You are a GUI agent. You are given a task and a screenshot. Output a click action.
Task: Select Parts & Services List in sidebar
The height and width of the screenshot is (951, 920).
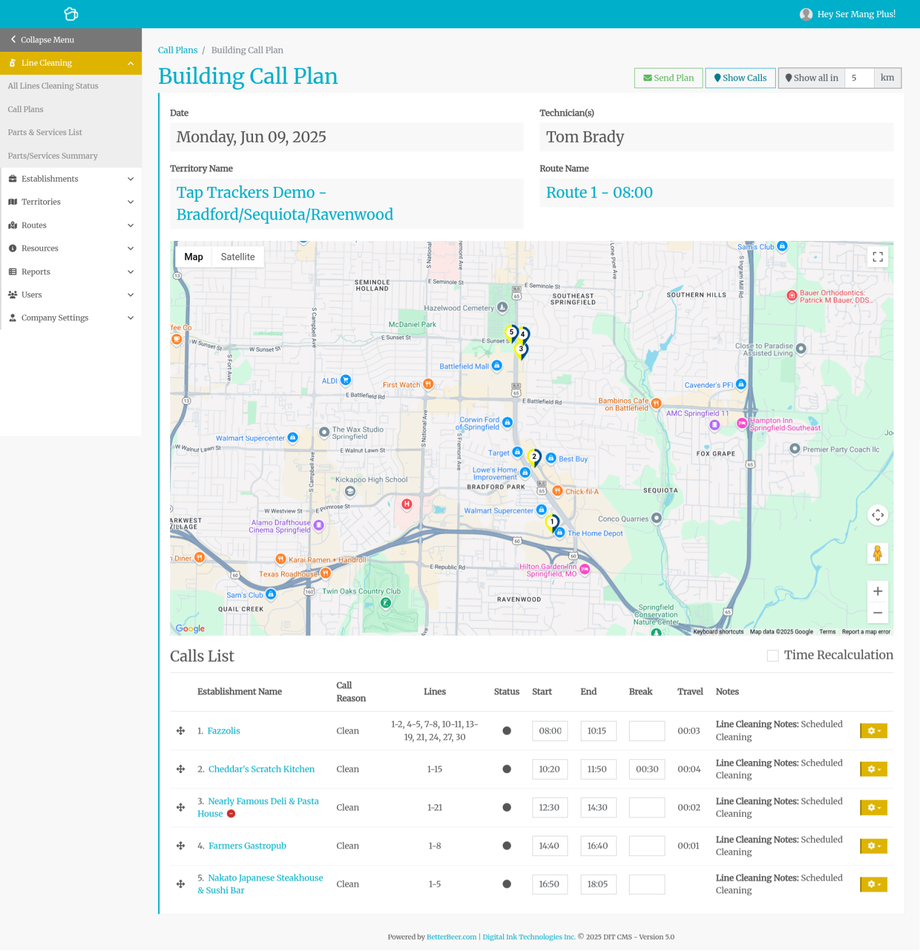coord(45,132)
